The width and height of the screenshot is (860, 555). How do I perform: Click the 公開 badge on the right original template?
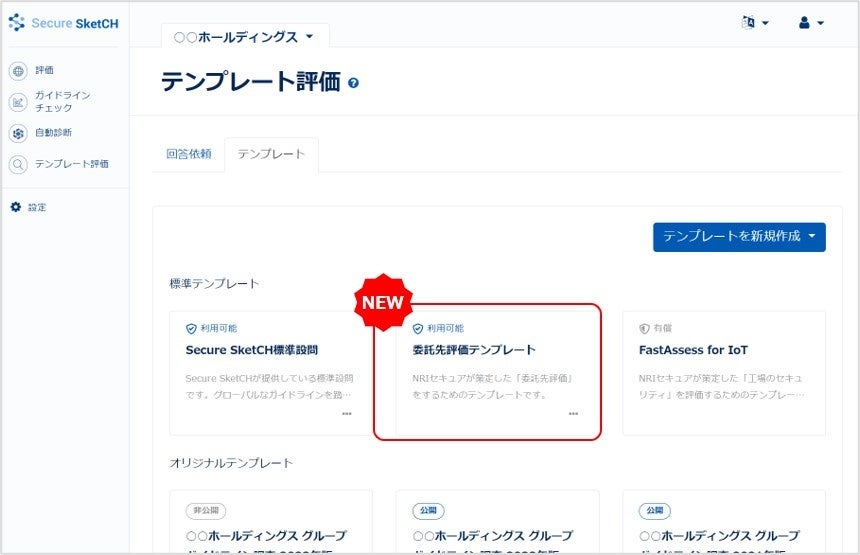(x=654, y=511)
